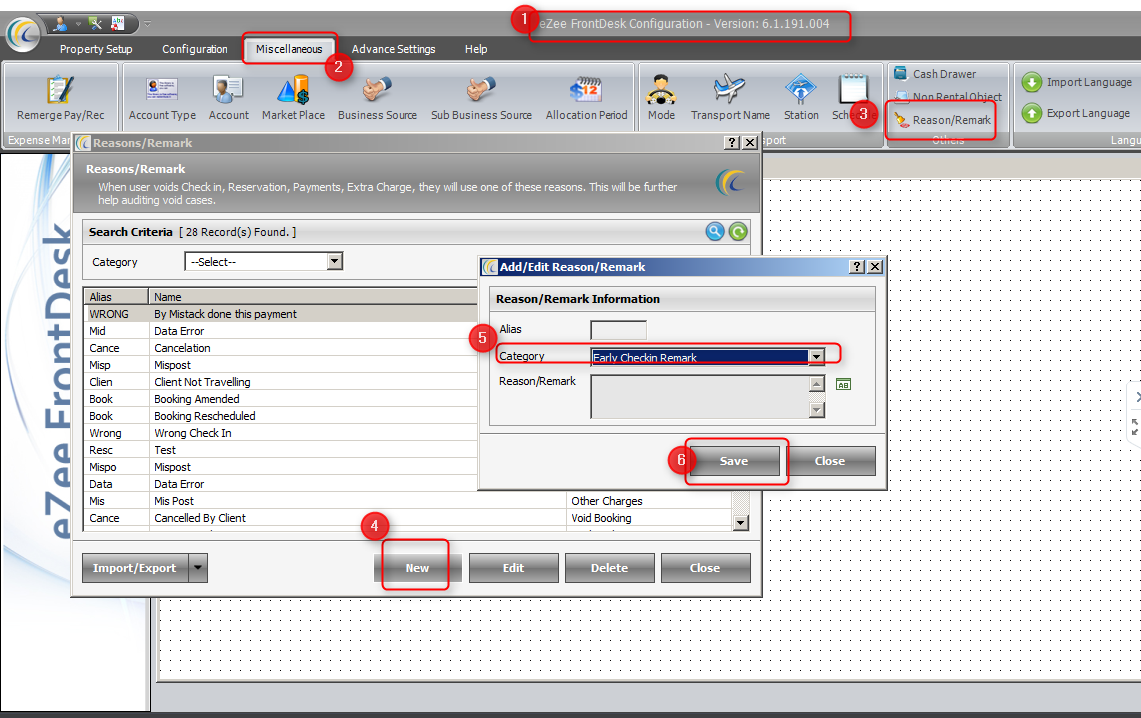
Task: Click scroll down arrow of Reason/Remark textbox
Action: (x=816, y=410)
